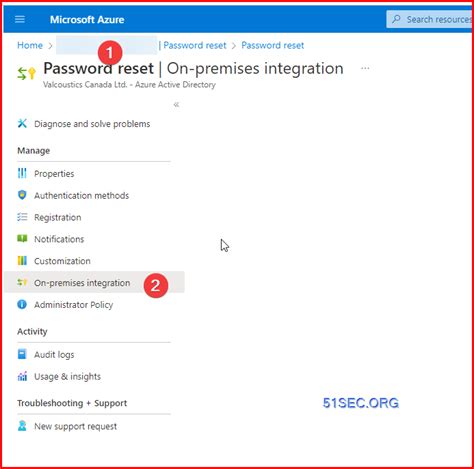Click the Properties bars icon
The height and width of the screenshot is (469, 474).
pos(22,173)
